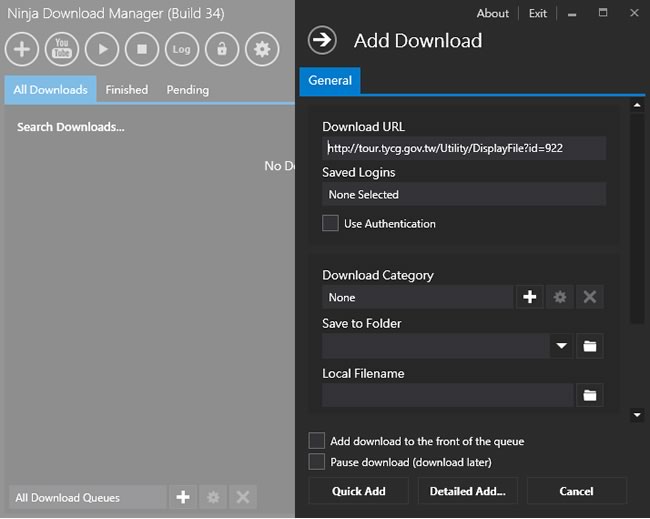
Task: Close the window with X
Action: point(634,13)
